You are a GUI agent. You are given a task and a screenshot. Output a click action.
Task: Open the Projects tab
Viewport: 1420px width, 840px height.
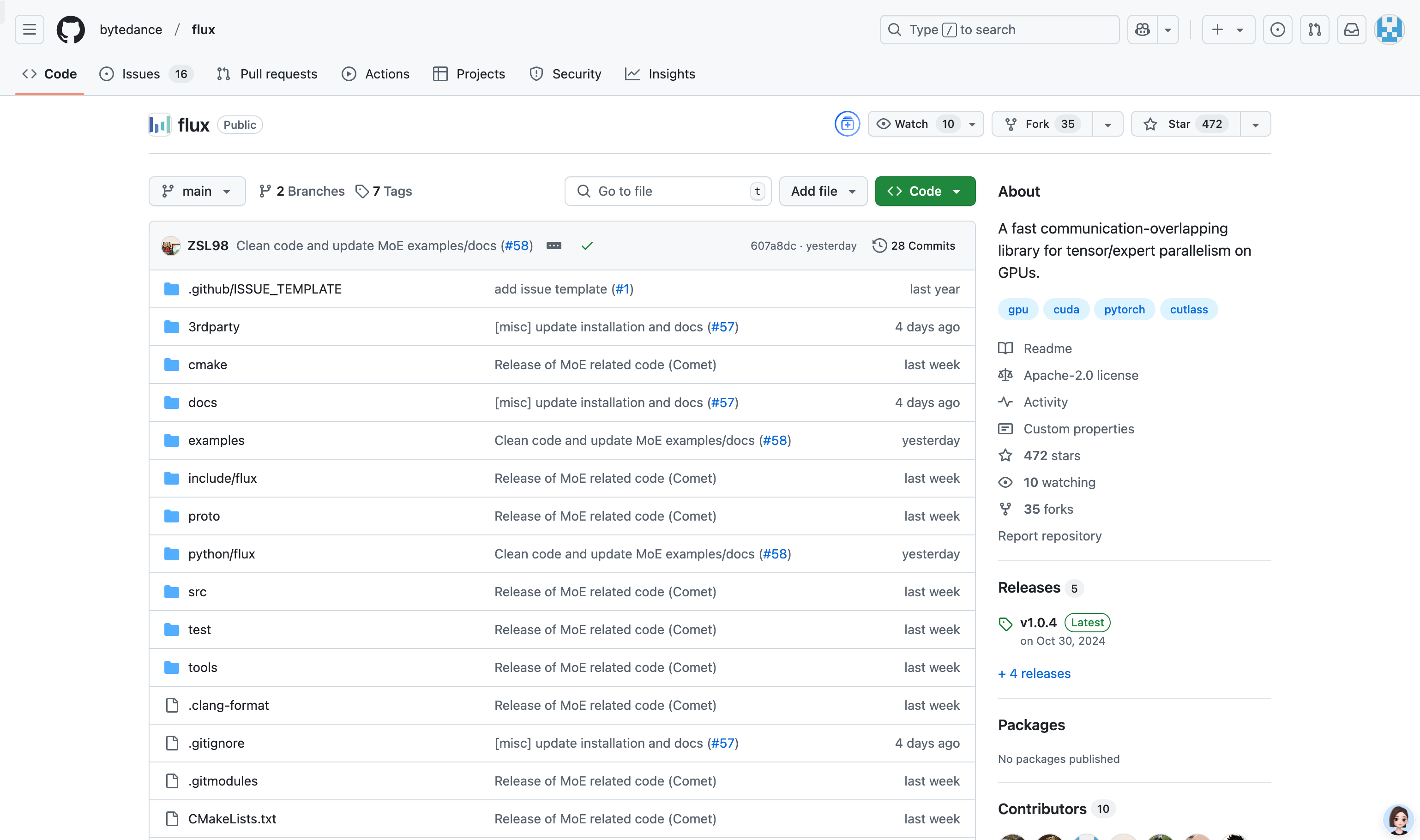[469, 74]
